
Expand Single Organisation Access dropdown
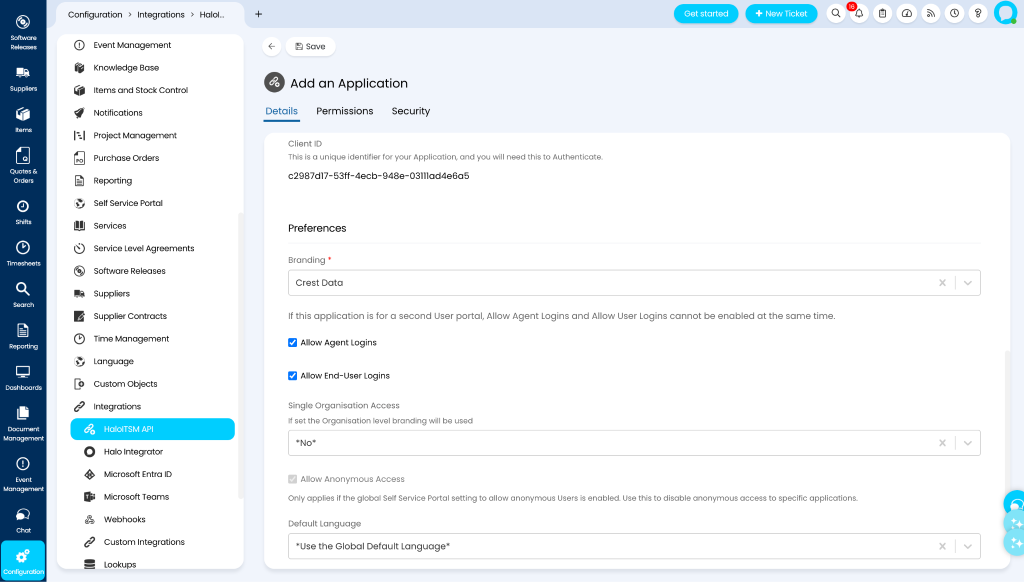click(968, 443)
